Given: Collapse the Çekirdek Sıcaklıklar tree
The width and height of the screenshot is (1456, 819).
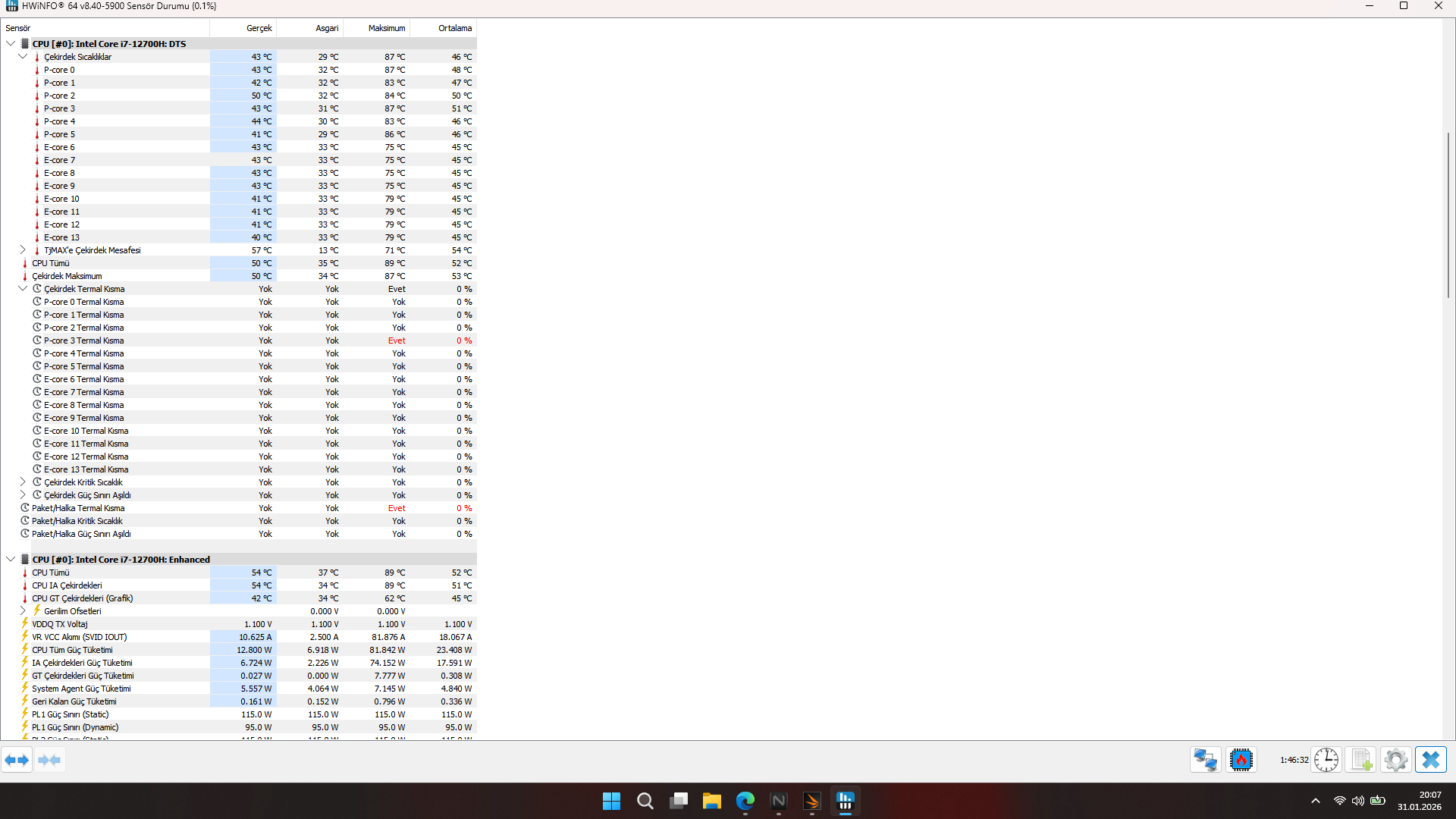Looking at the screenshot, I should pos(23,57).
